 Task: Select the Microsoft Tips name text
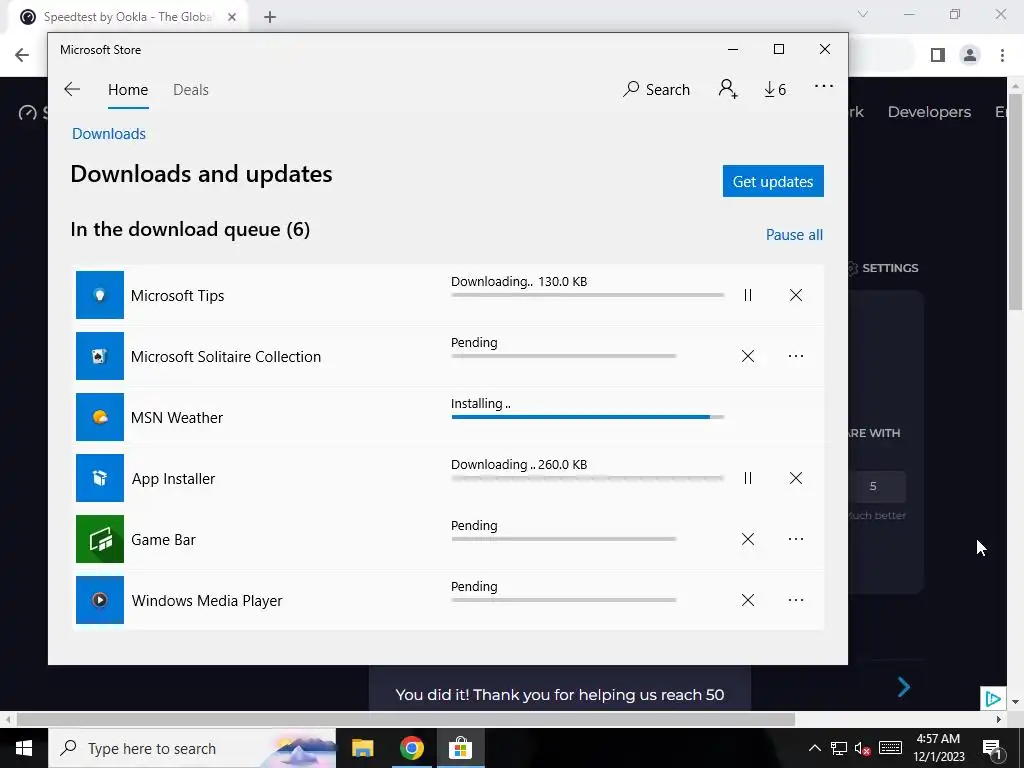(x=177, y=295)
